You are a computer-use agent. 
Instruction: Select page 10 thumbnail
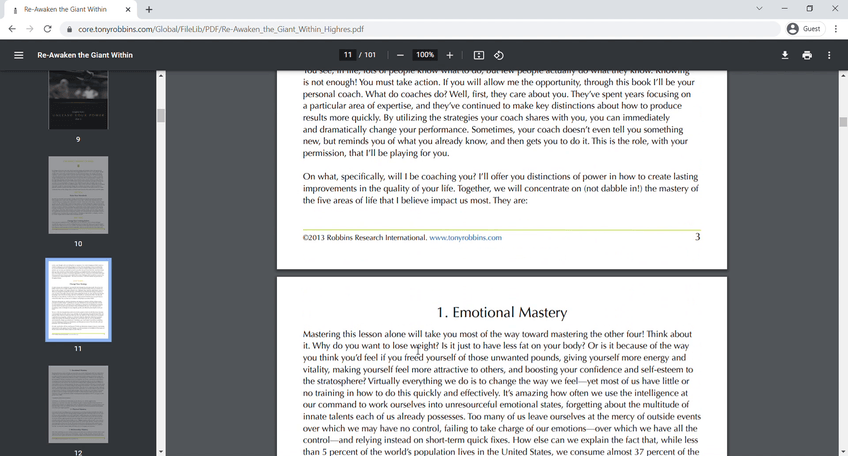click(78, 195)
